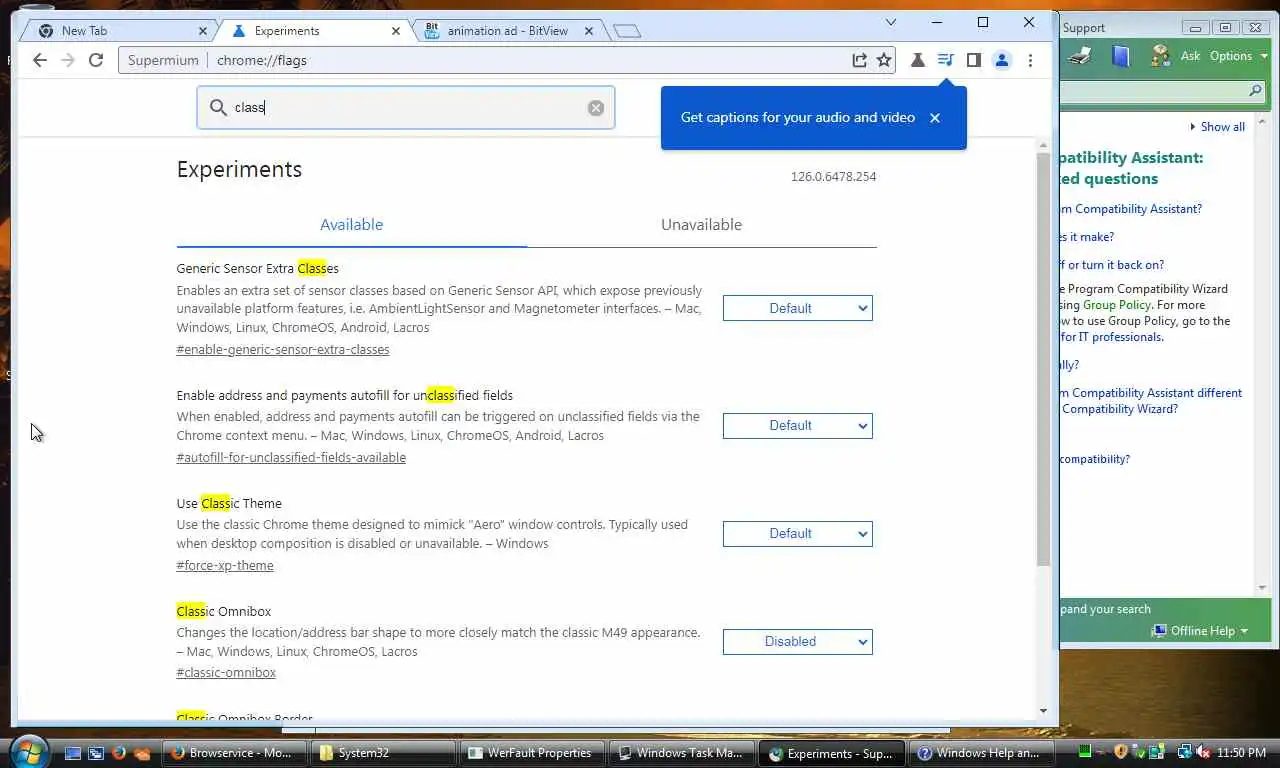Viewport: 1280px width, 768px height.
Task: Switch to WerFault Properties taskbar button
Action: 531,753
